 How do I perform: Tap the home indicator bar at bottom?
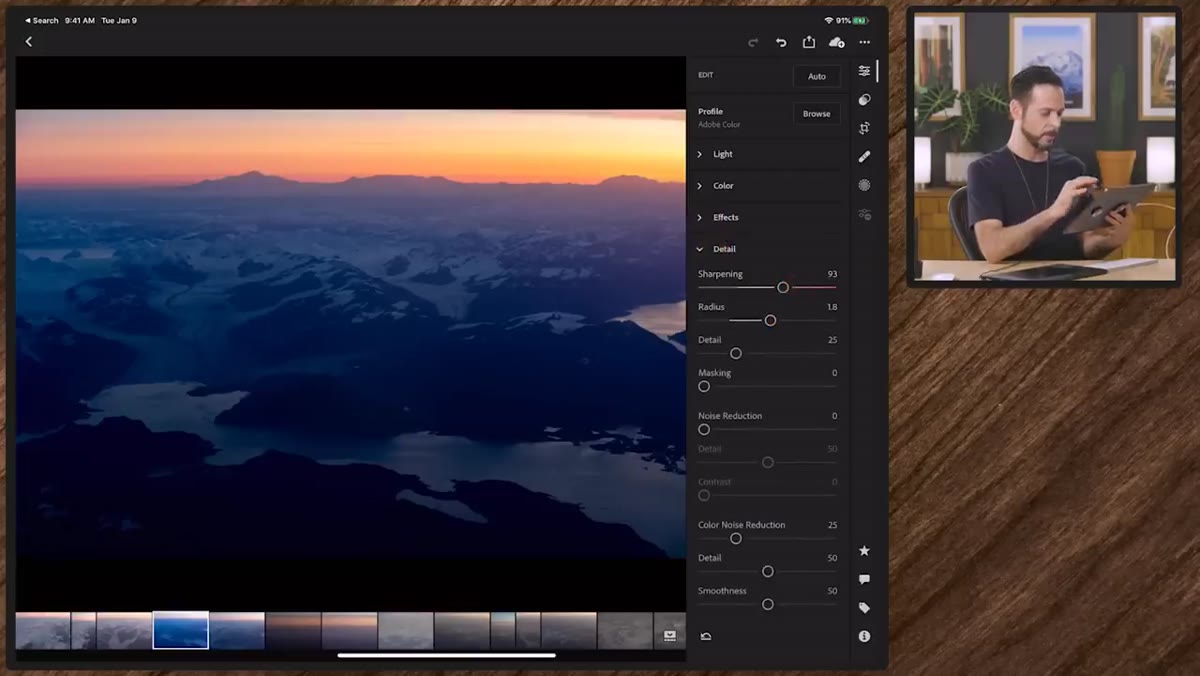tap(446, 656)
